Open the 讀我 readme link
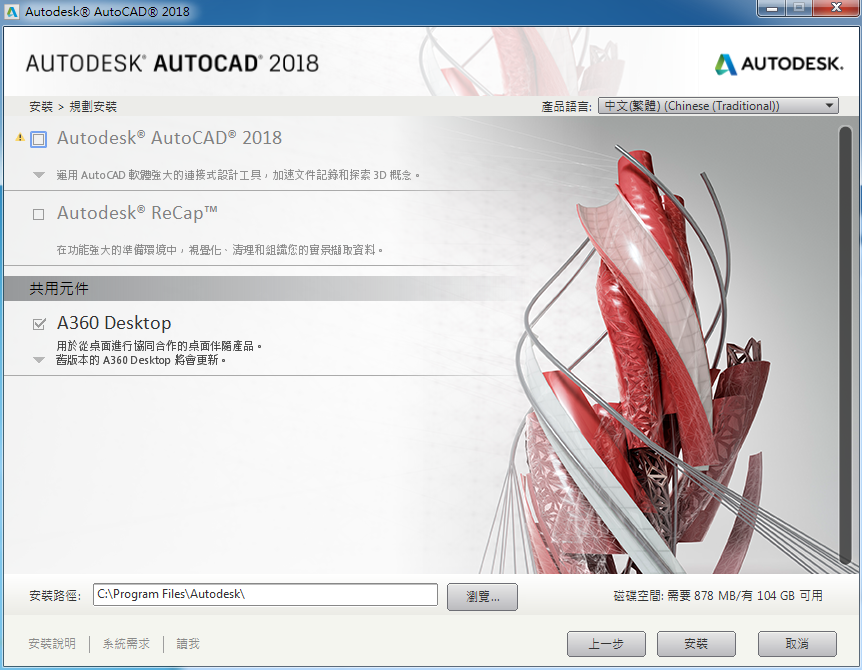The width and height of the screenshot is (862, 670). click(188, 644)
